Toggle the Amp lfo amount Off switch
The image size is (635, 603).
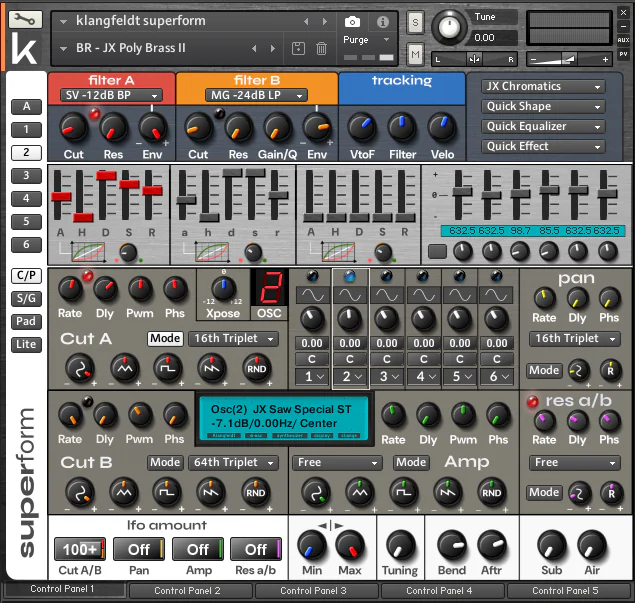tap(198, 549)
